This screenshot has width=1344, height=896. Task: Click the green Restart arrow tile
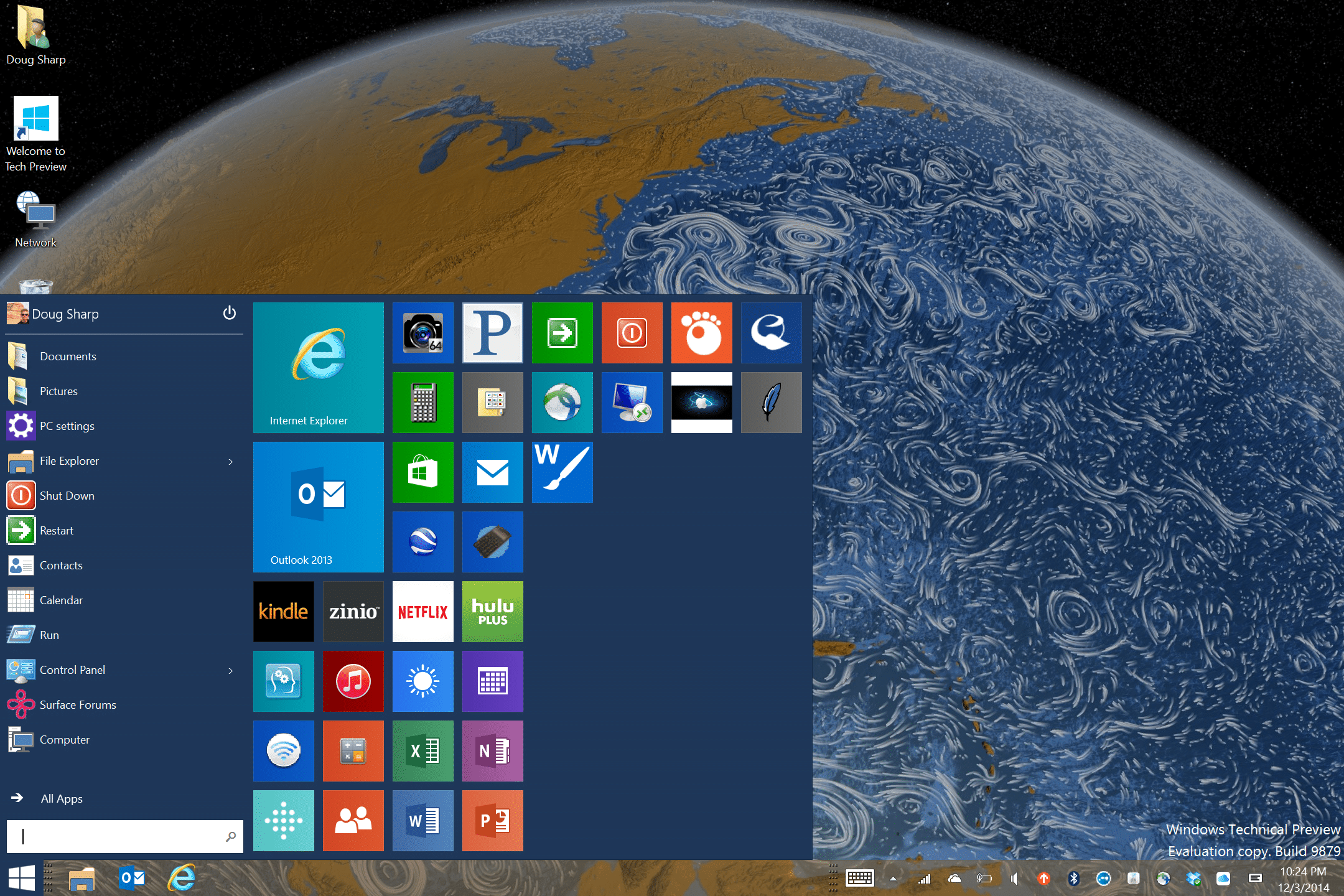[x=562, y=333]
